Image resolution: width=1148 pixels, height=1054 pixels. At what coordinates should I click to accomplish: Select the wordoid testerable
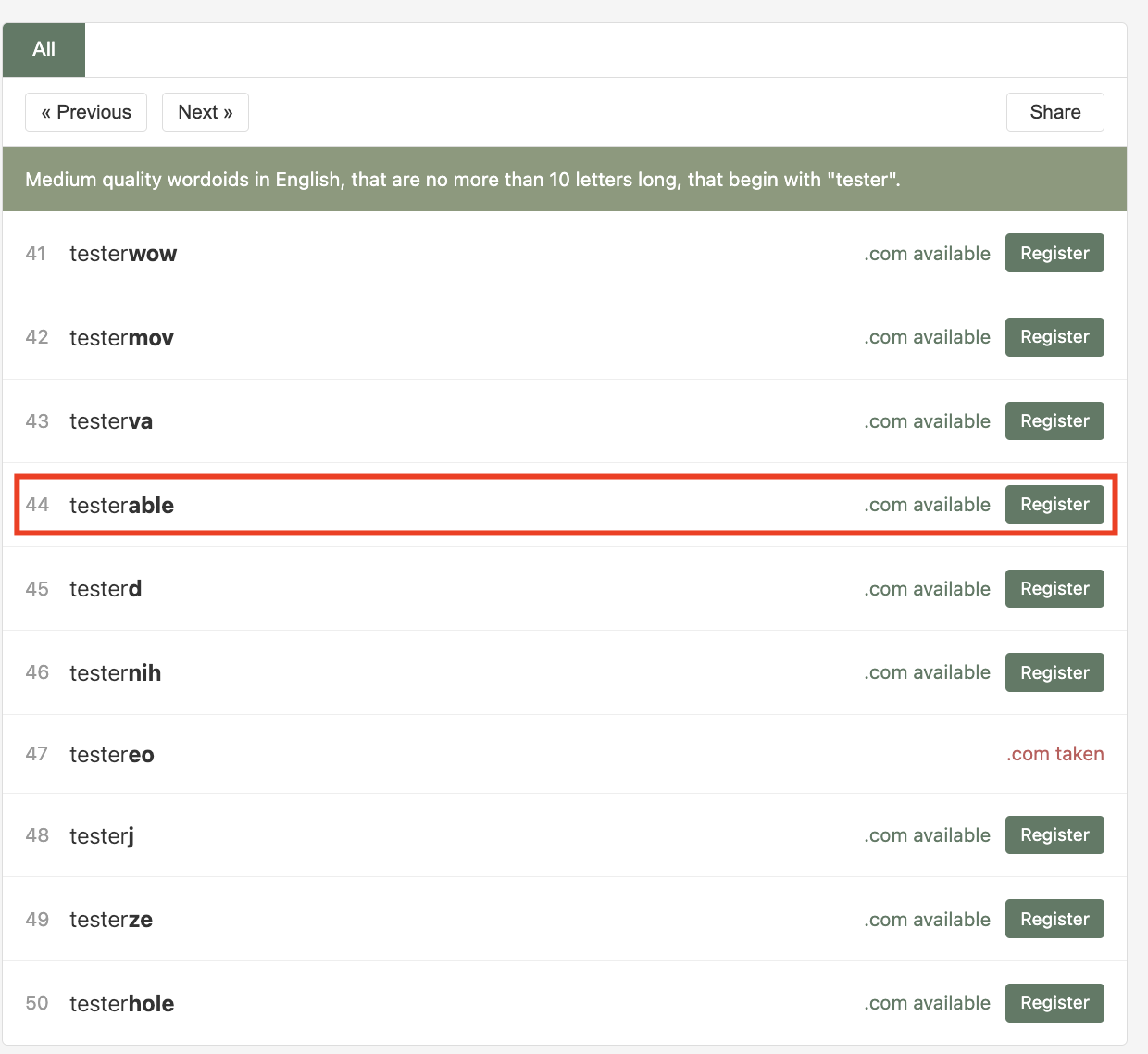[x=121, y=506]
